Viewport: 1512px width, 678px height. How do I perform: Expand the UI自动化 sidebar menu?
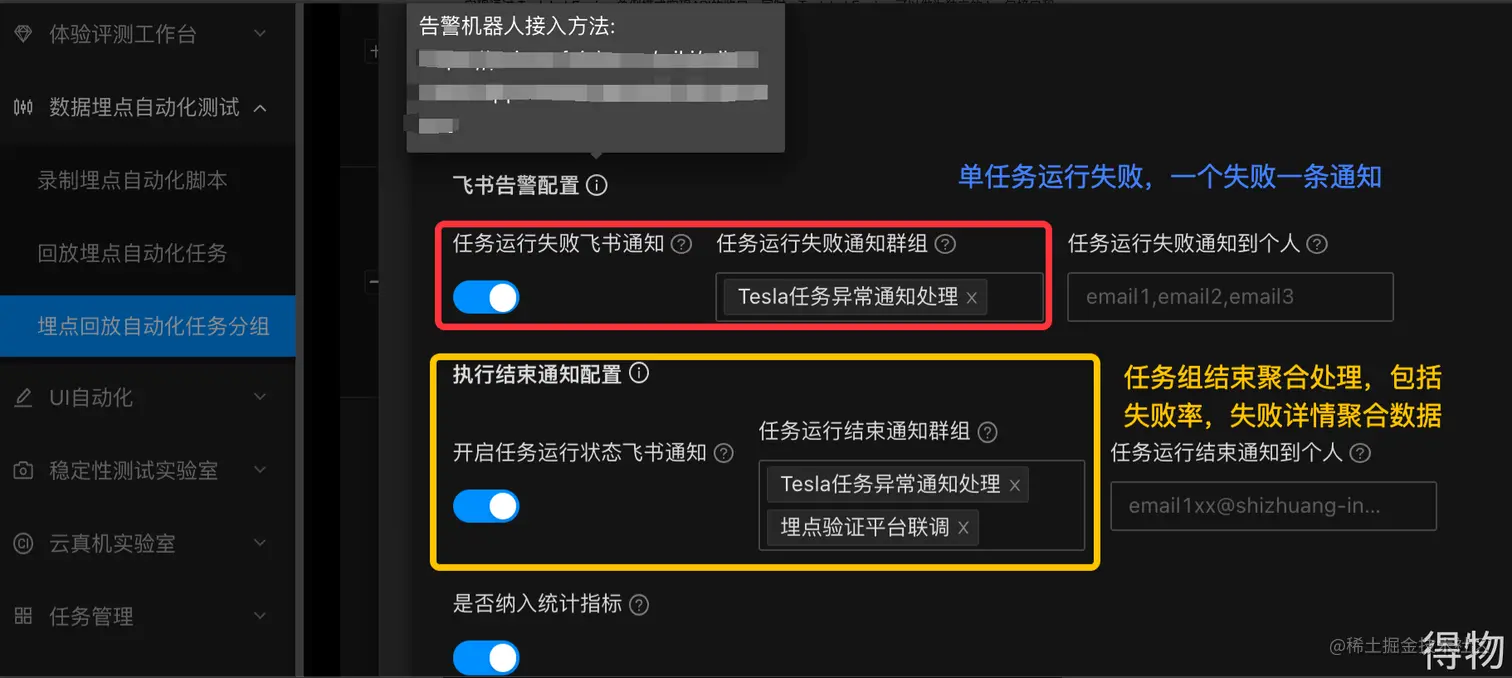pyautogui.click(x=148, y=397)
